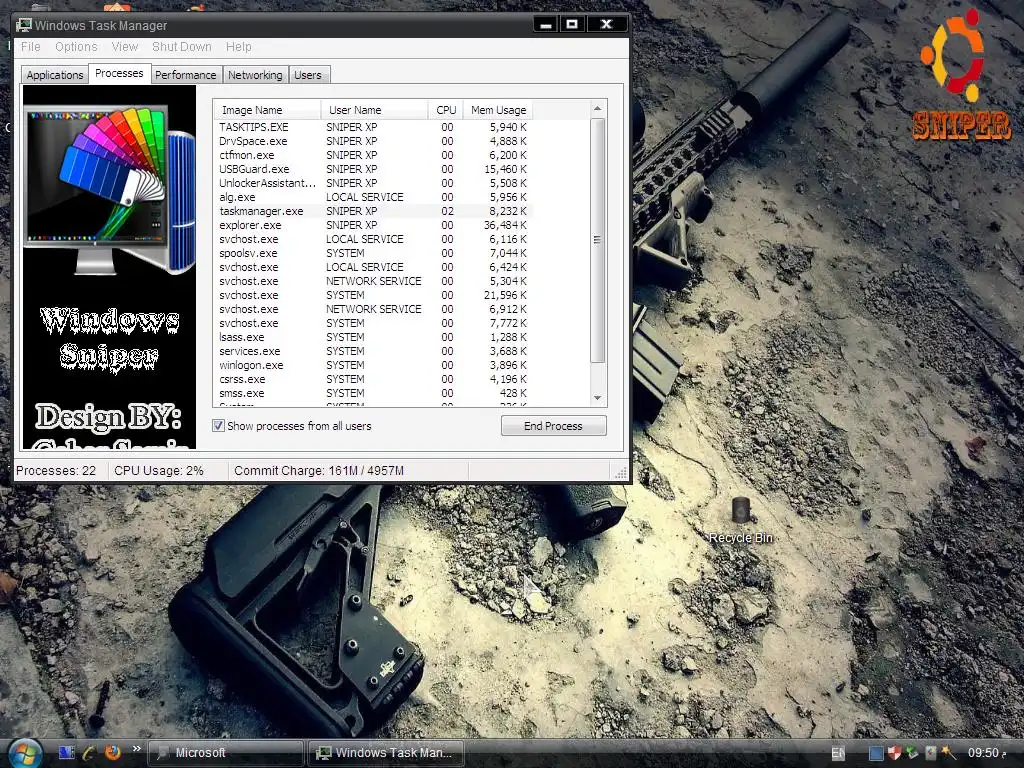Click the blue square tray icon

876,753
